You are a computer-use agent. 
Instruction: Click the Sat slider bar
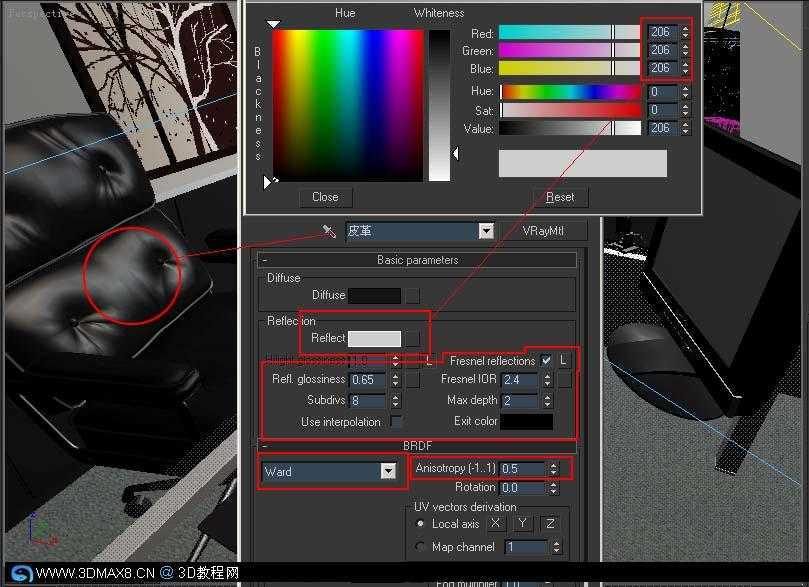click(x=570, y=110)
